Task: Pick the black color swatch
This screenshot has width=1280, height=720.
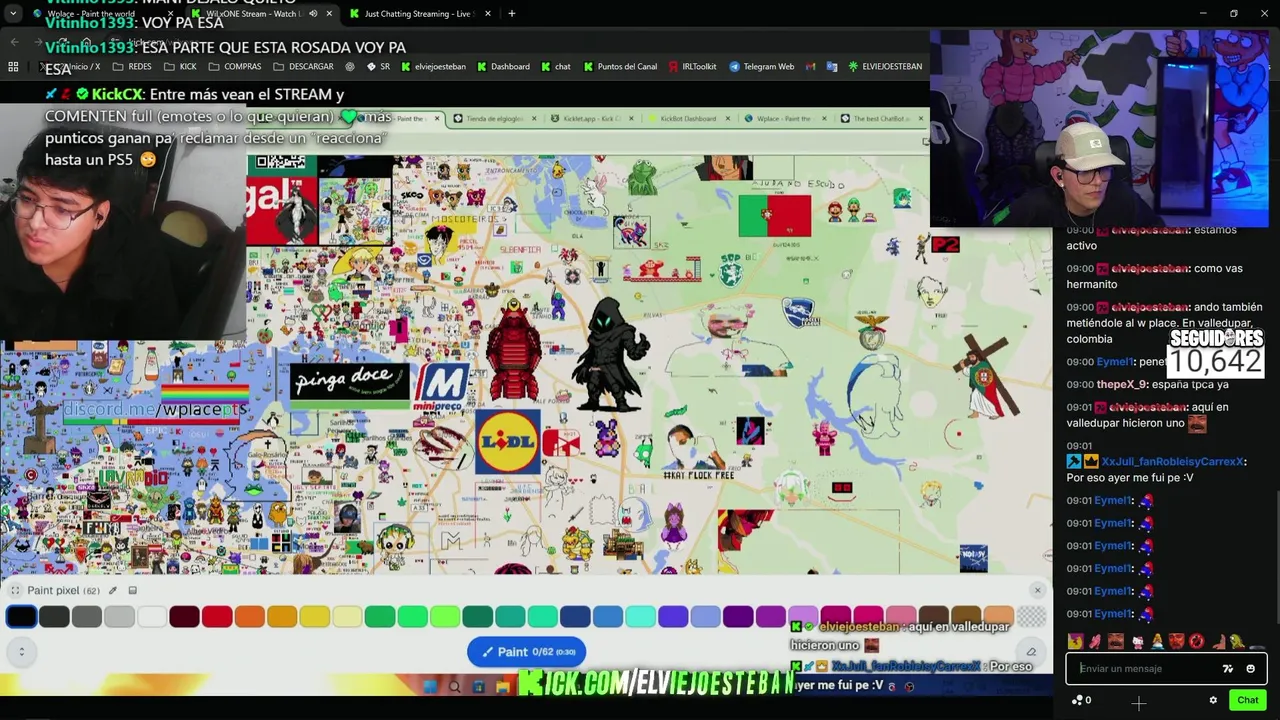Action: (21, 617)
